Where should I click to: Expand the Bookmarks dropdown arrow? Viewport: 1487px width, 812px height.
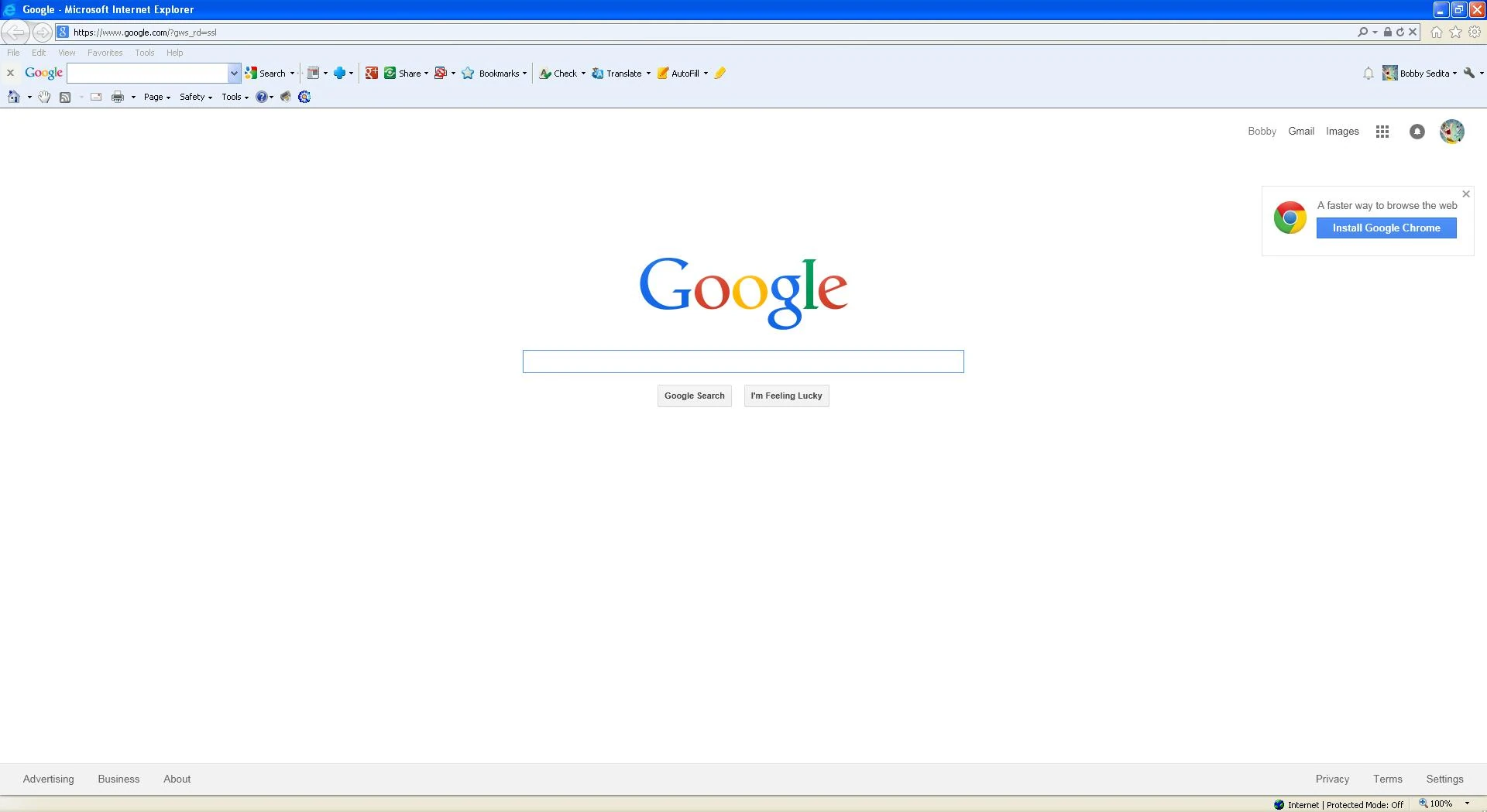[524, 74]
